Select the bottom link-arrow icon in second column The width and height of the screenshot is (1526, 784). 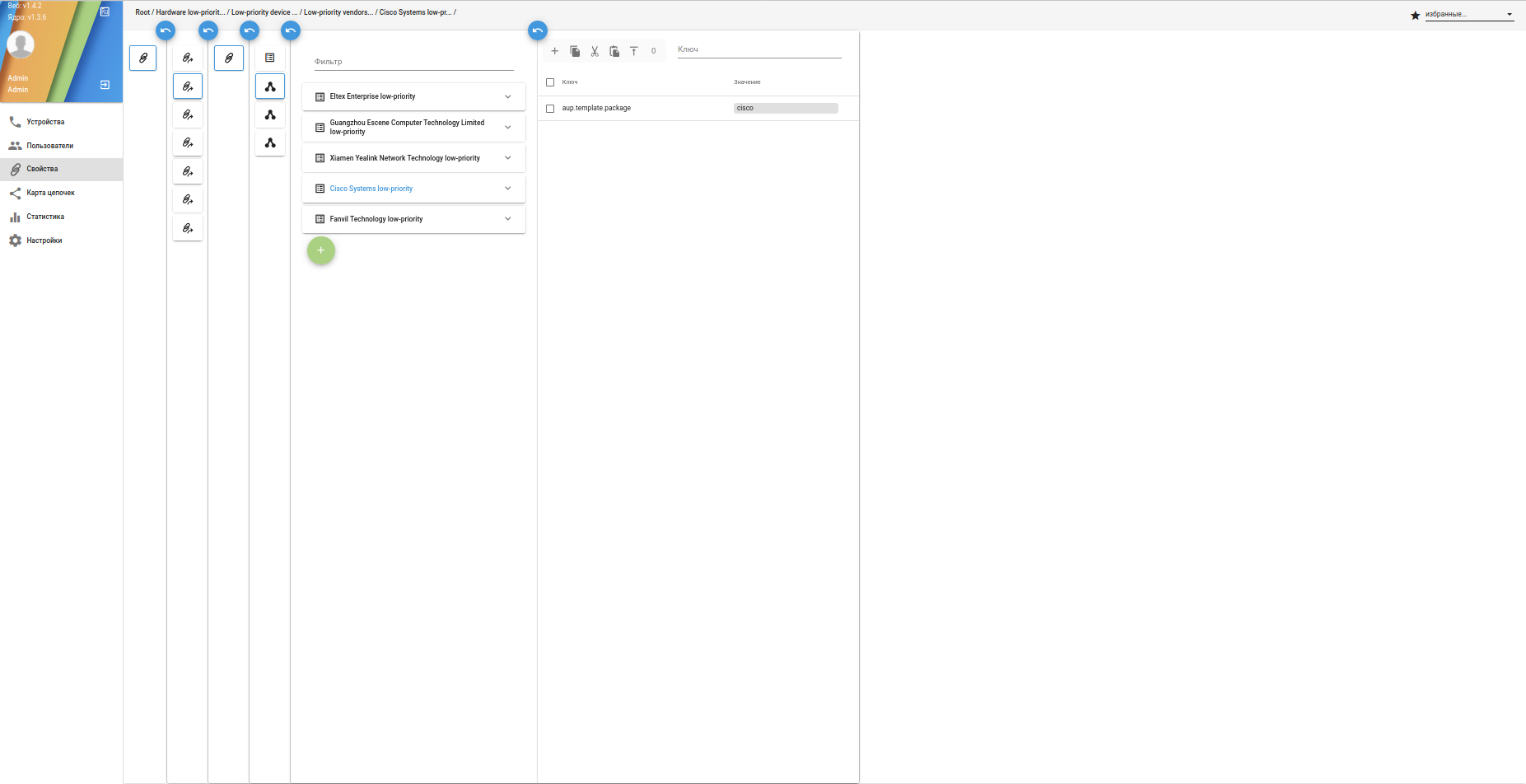[188, 228]
